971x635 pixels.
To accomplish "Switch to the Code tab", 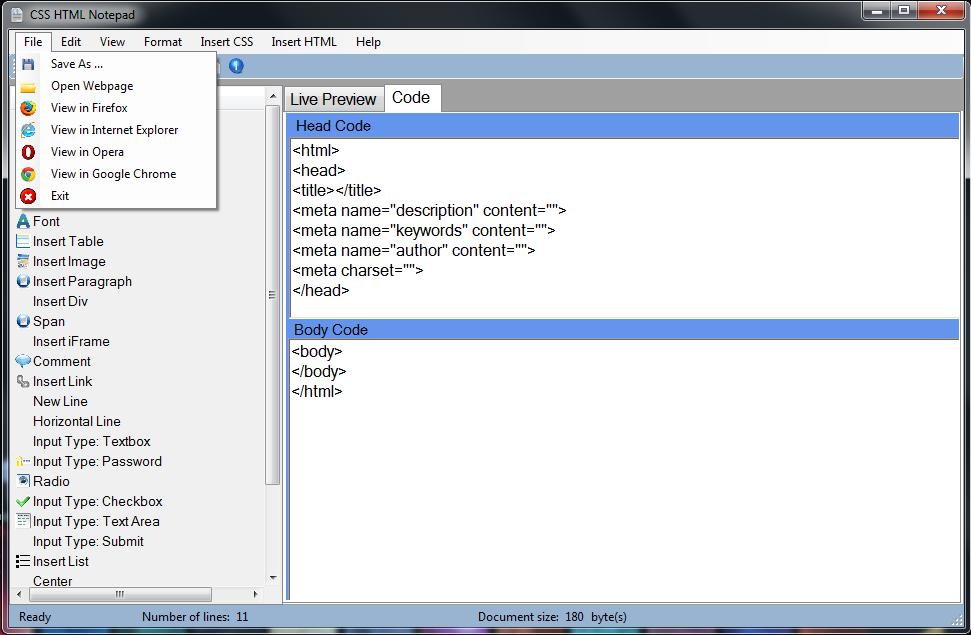I will click(412, 98).
